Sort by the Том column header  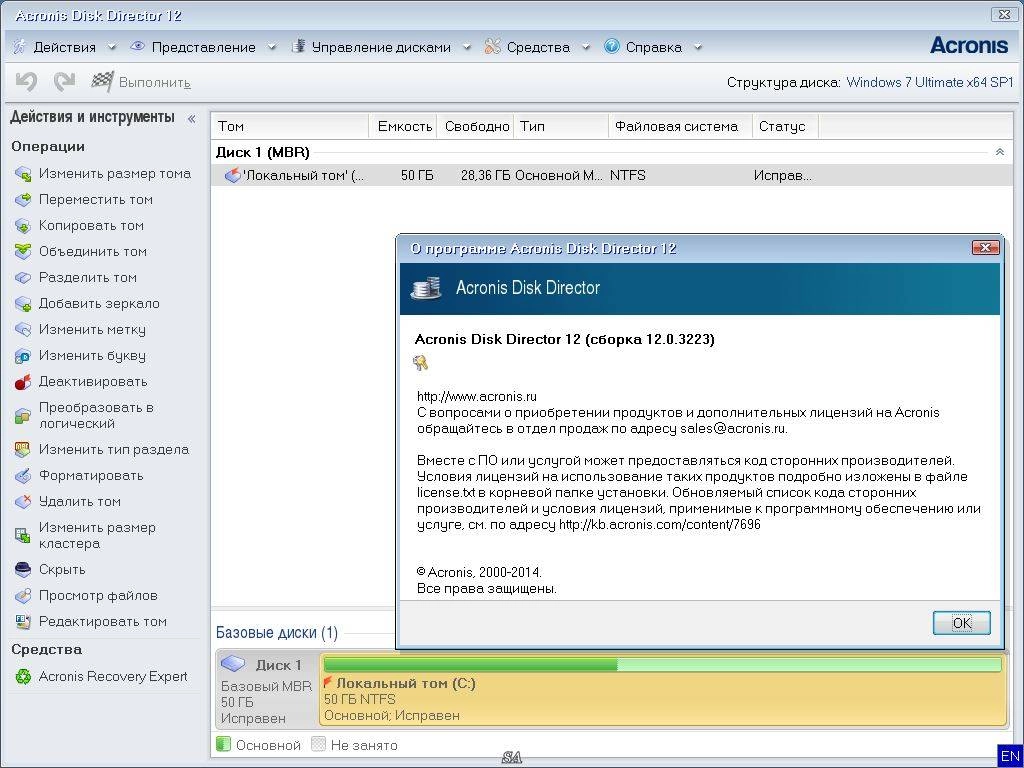(x=290, y=126)
